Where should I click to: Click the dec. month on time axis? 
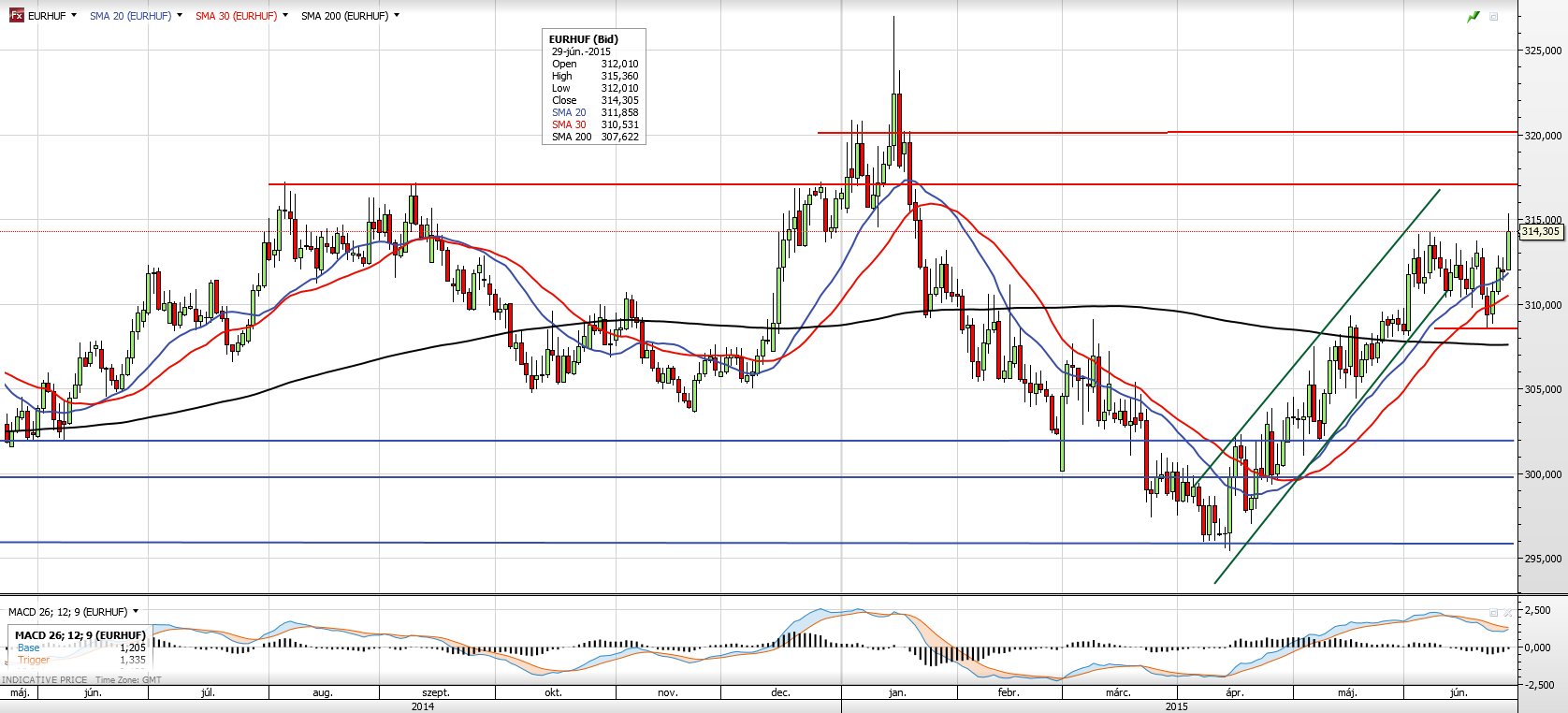coord(780,692)
